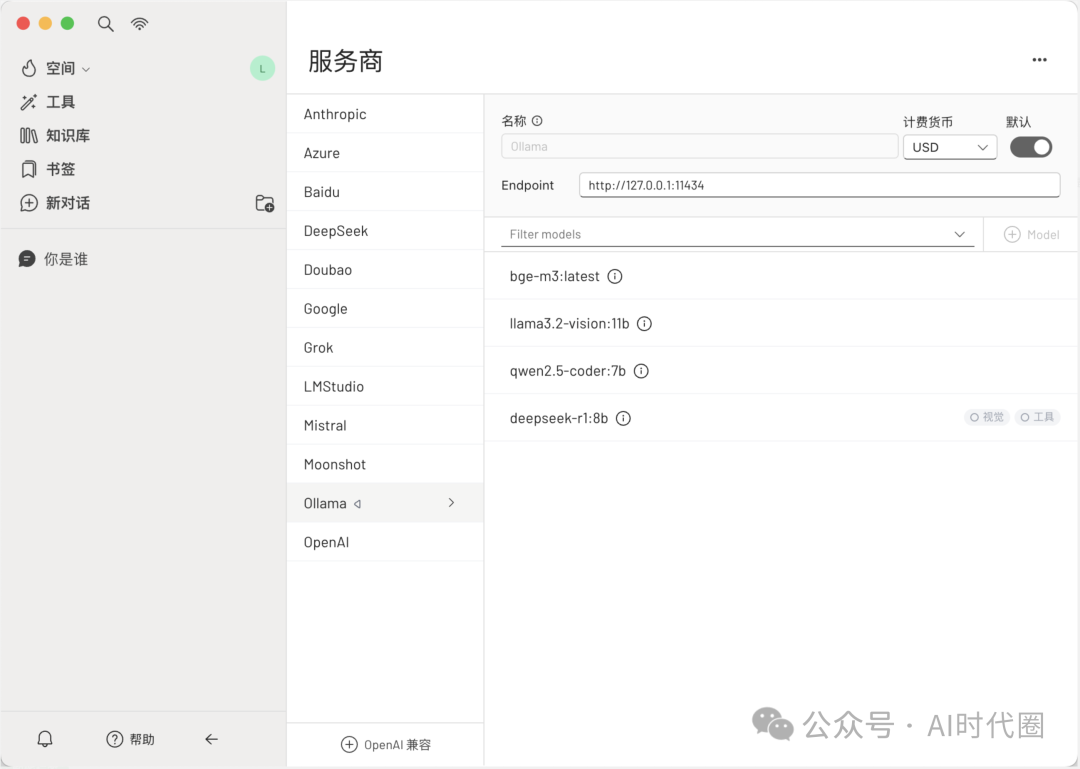Expand the Filter models dropdown arrow

point(959,234)
